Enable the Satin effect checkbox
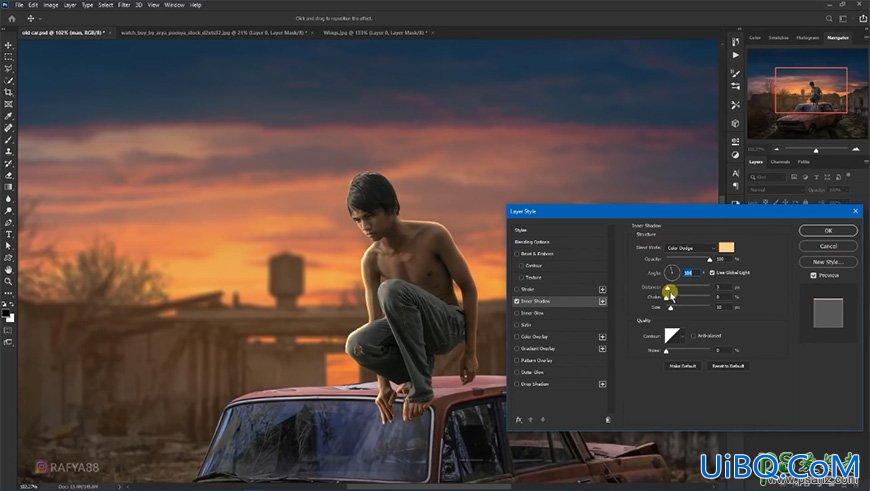 click(517, 325)
